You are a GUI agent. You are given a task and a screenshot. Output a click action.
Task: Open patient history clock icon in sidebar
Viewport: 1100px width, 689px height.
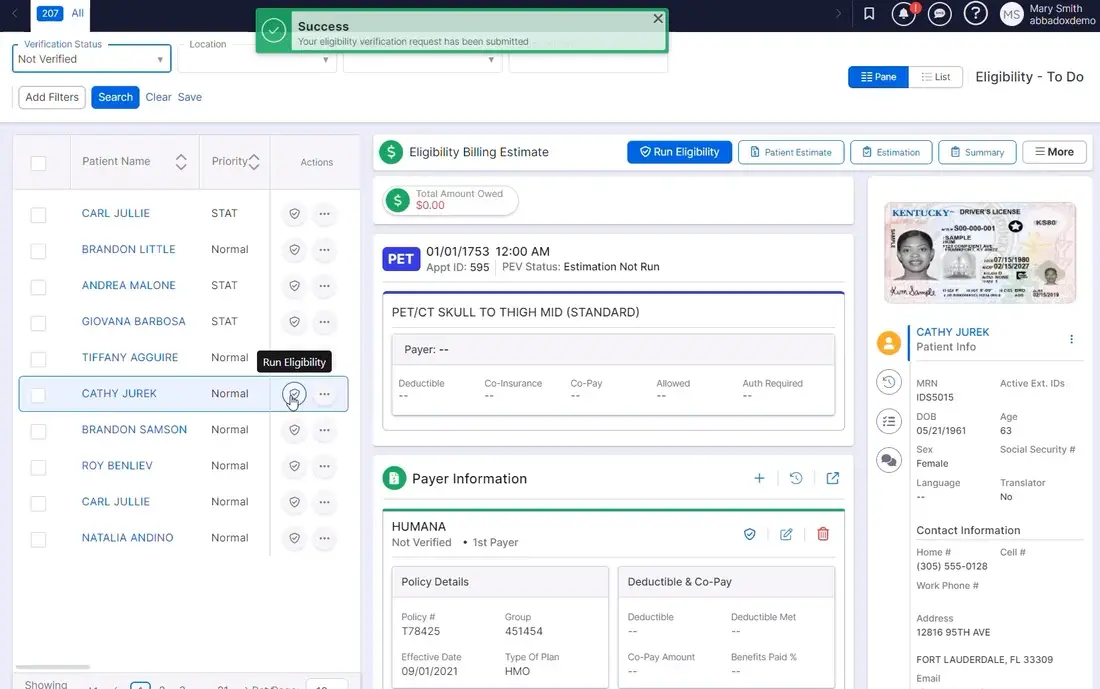pyautogui.click(x=889, y=382)
